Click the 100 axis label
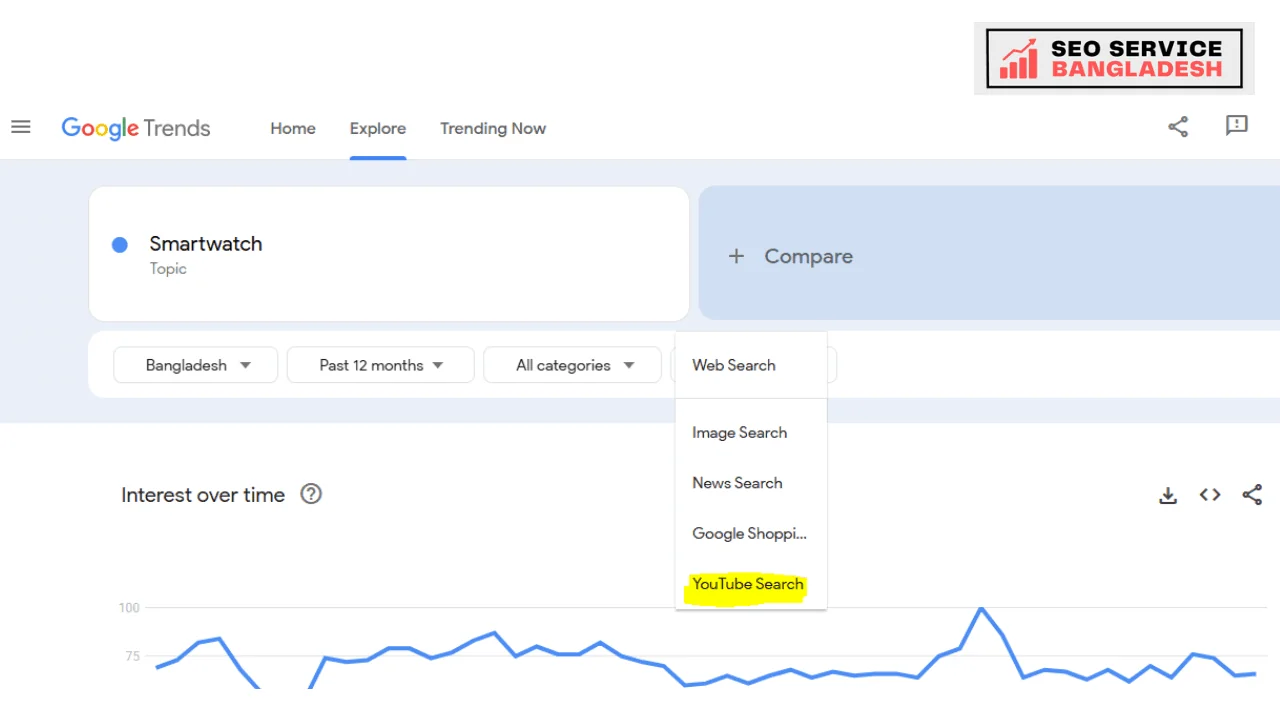 point(129,608)
